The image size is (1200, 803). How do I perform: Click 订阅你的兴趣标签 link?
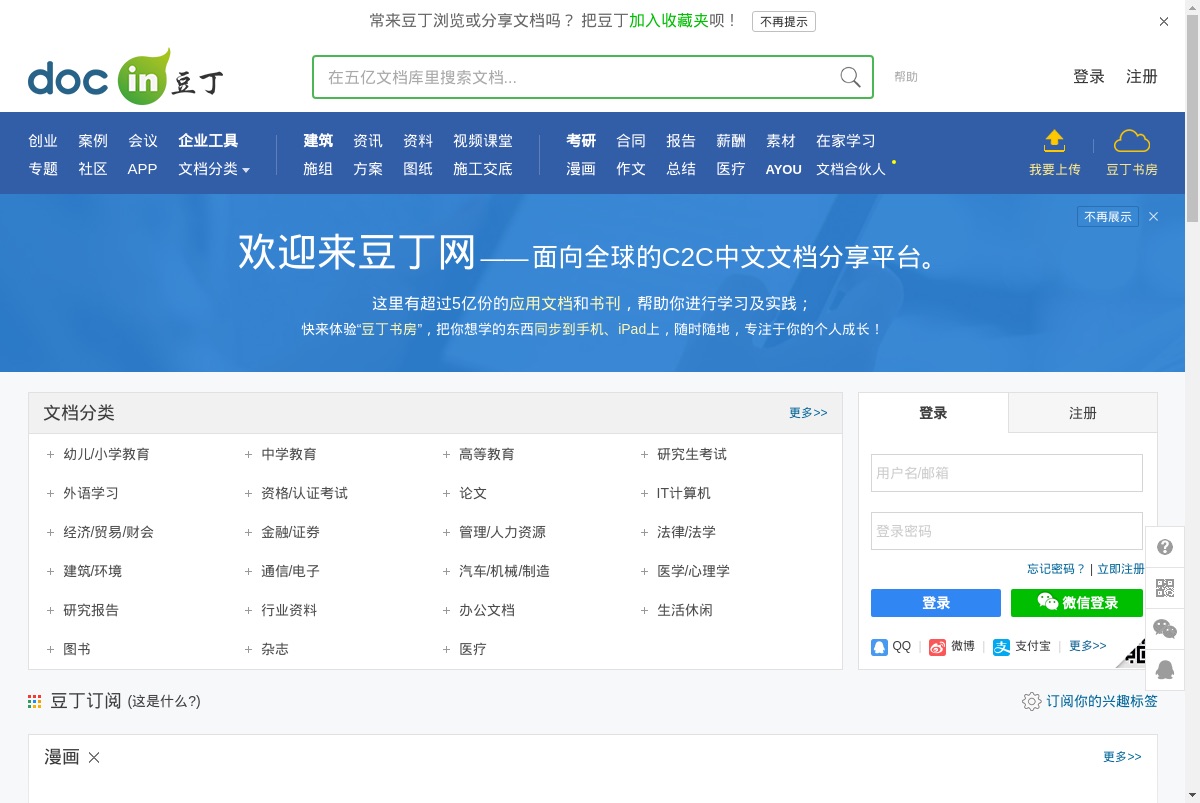pyautogui.click(x=1102, y=702)
